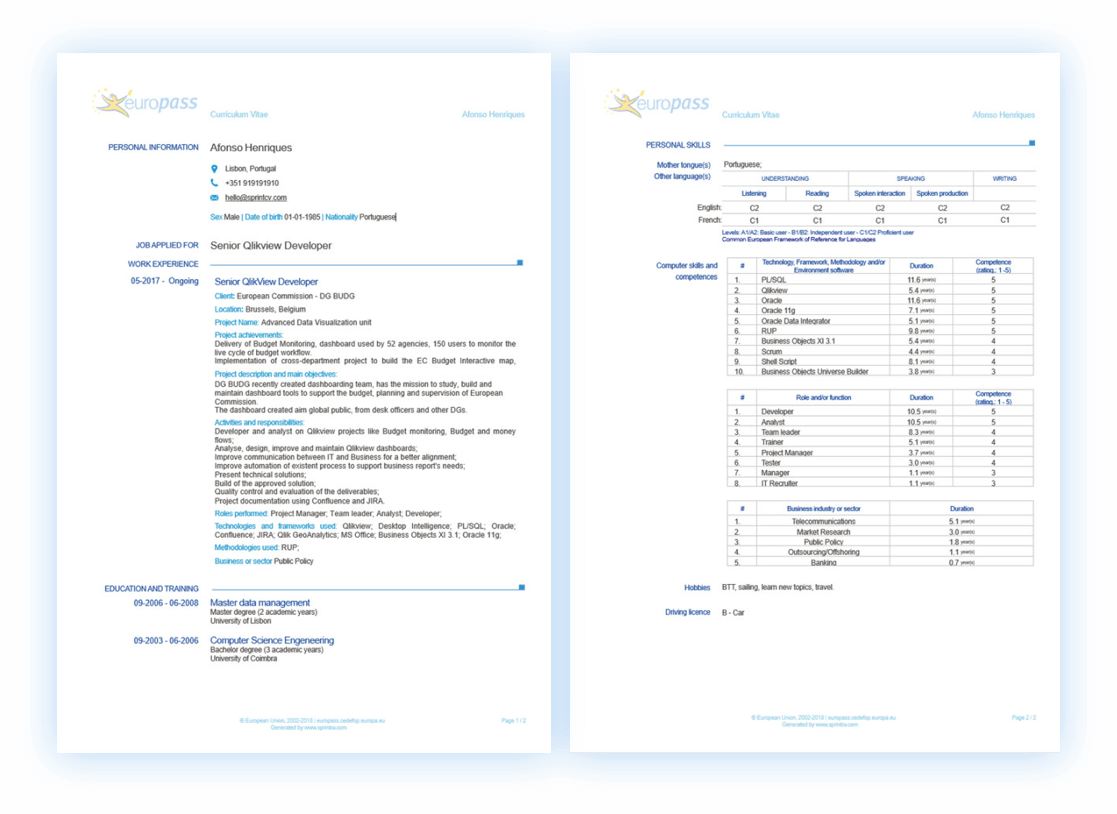1117x814 pixels.
Task: Click the email envelope icon beside hello@sprintcv.com
Action: (x=213, y=198)
